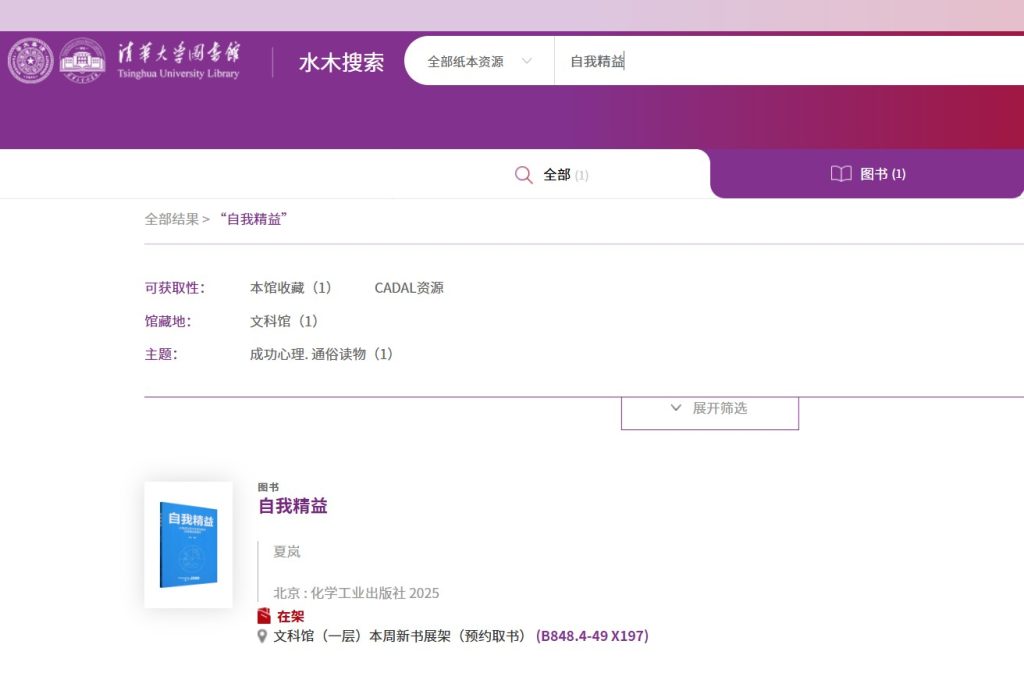Screen dimensions: 1024x673
Task: Click the call number B848.4-49 X197
Action: pyautogui.click(x=592, y=636)
